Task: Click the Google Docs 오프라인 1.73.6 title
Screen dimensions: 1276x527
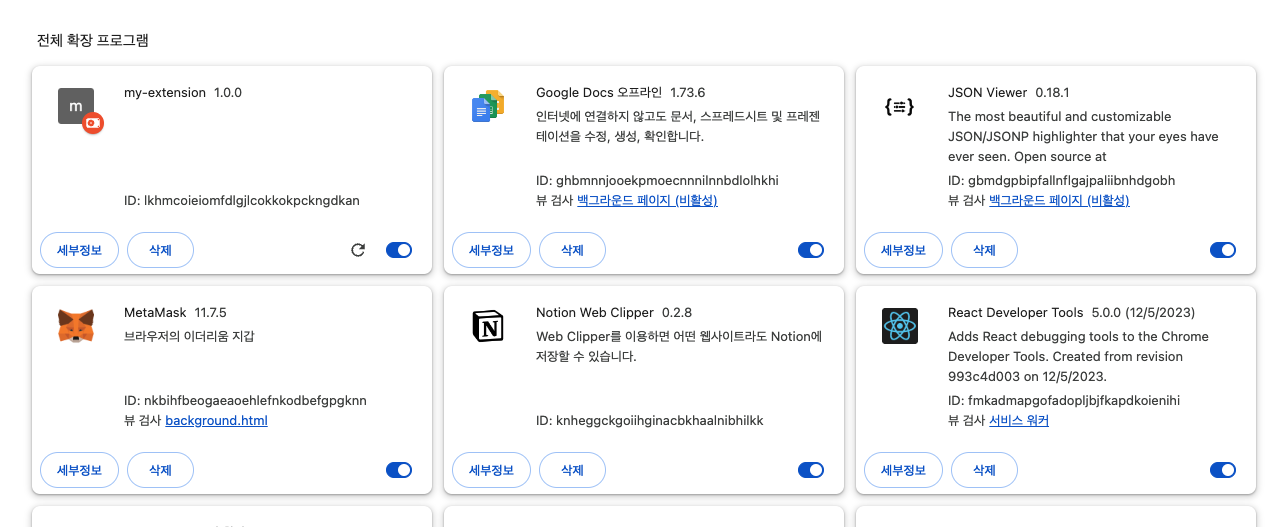Action: [x=620, y=93]
